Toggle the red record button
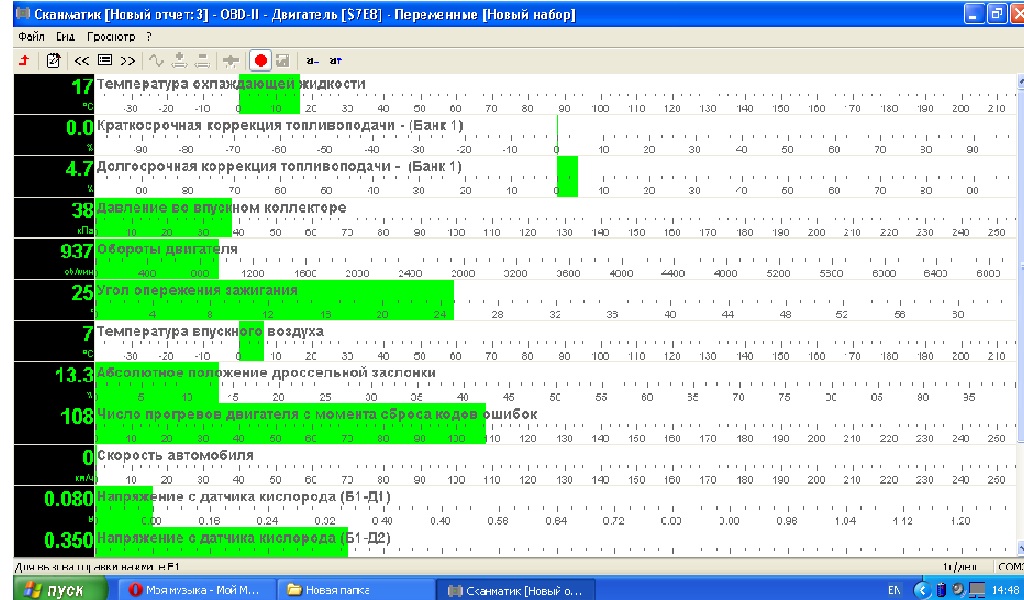 (x=261, y=61)
